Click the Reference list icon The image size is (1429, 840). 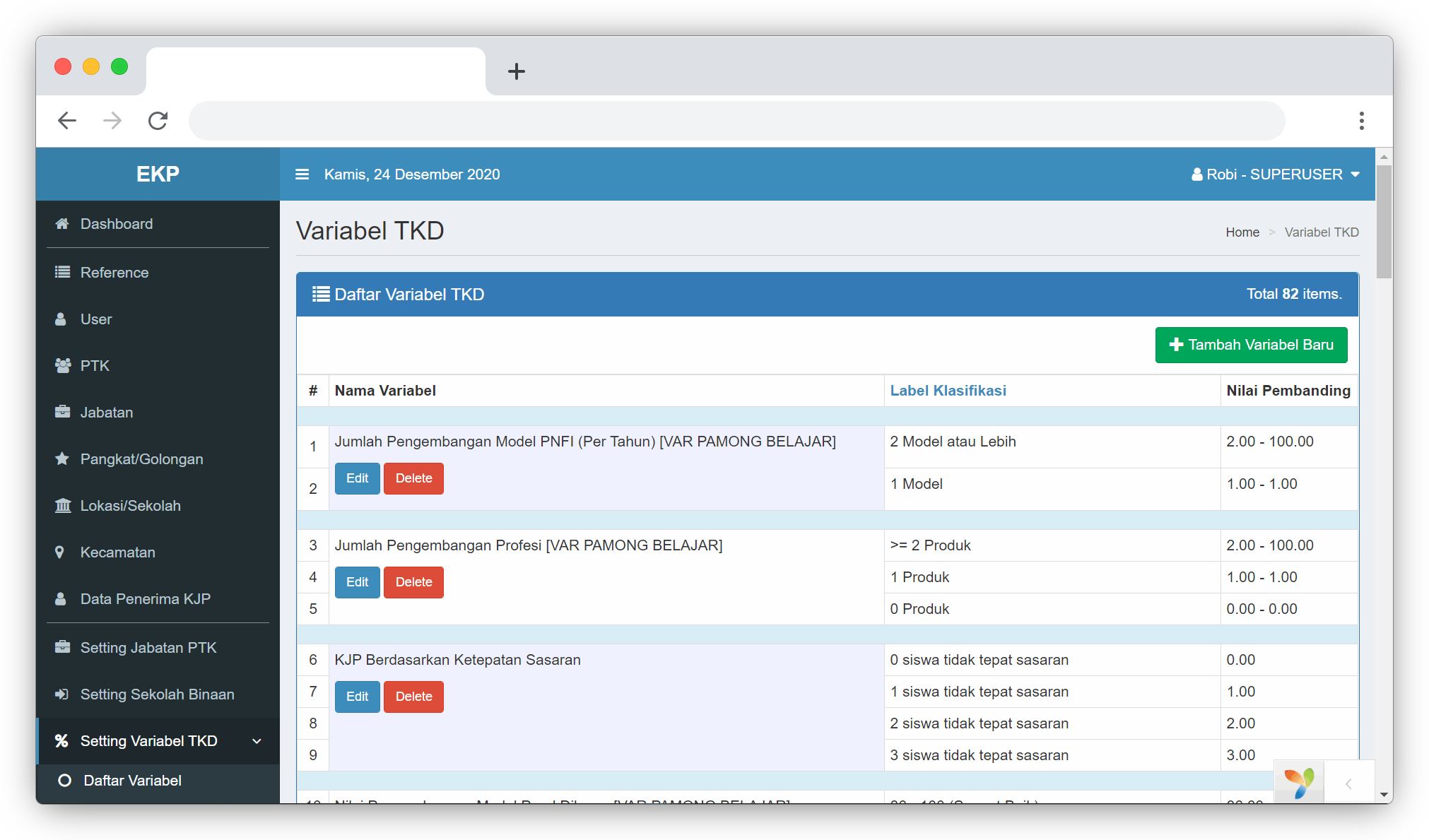(62, 273)
